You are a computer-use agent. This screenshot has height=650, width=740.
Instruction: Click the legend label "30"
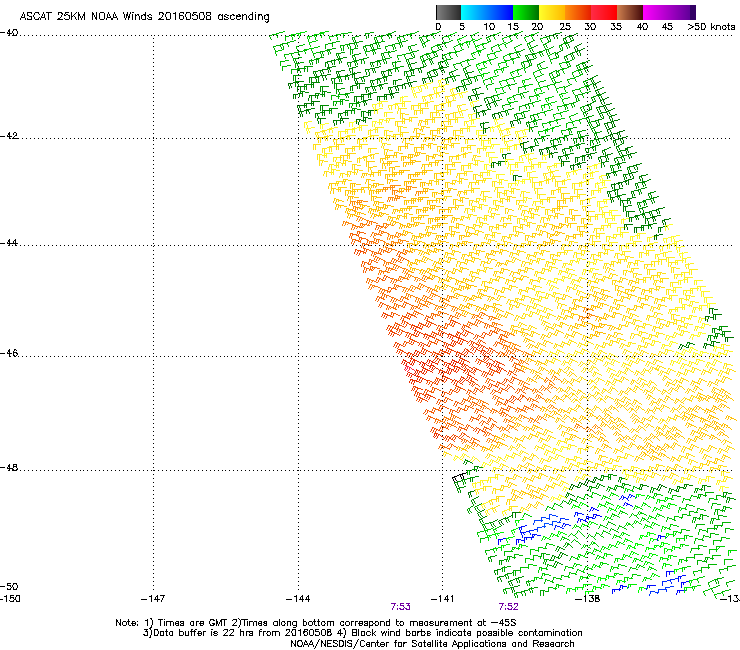[x=590, y=27]
